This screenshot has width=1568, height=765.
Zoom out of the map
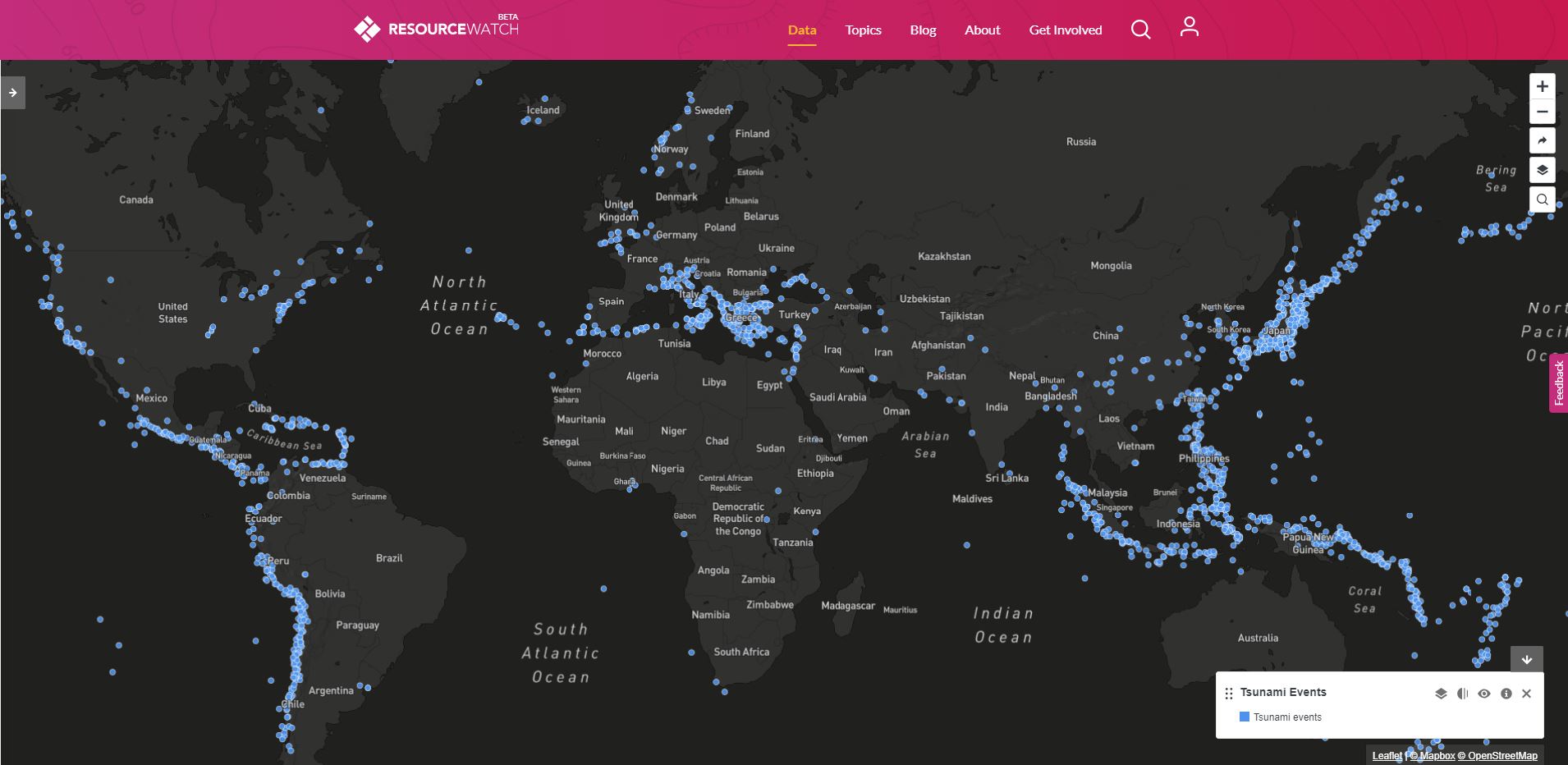(1542, 112)
